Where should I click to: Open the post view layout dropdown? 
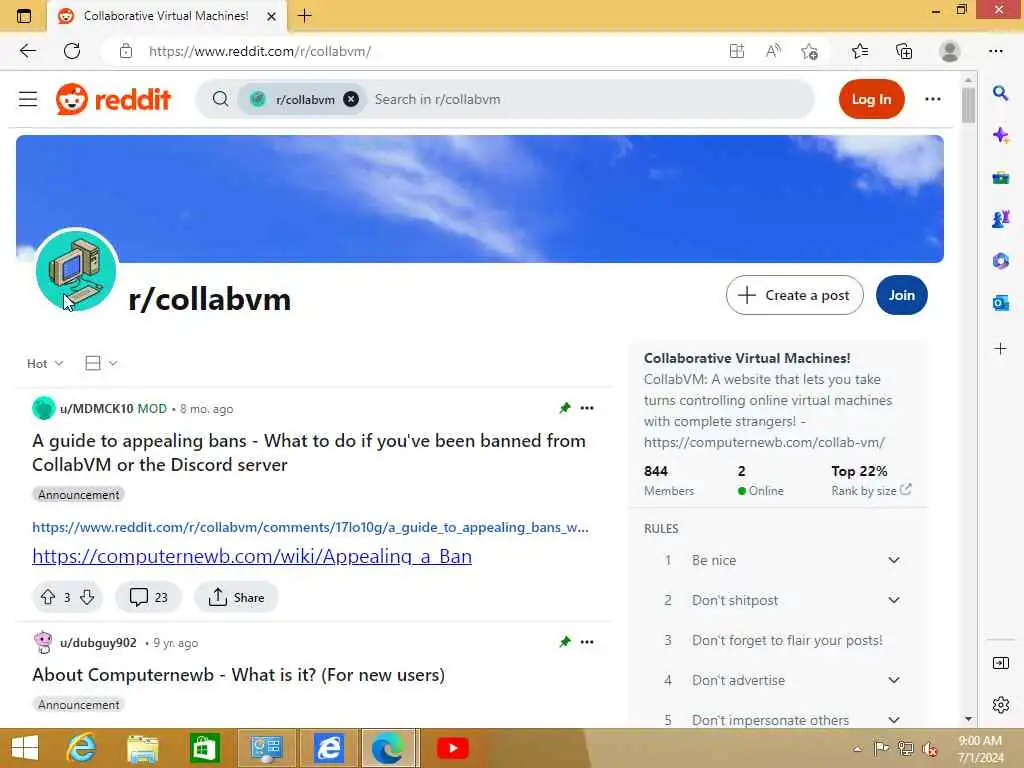[x=101, y=363]
